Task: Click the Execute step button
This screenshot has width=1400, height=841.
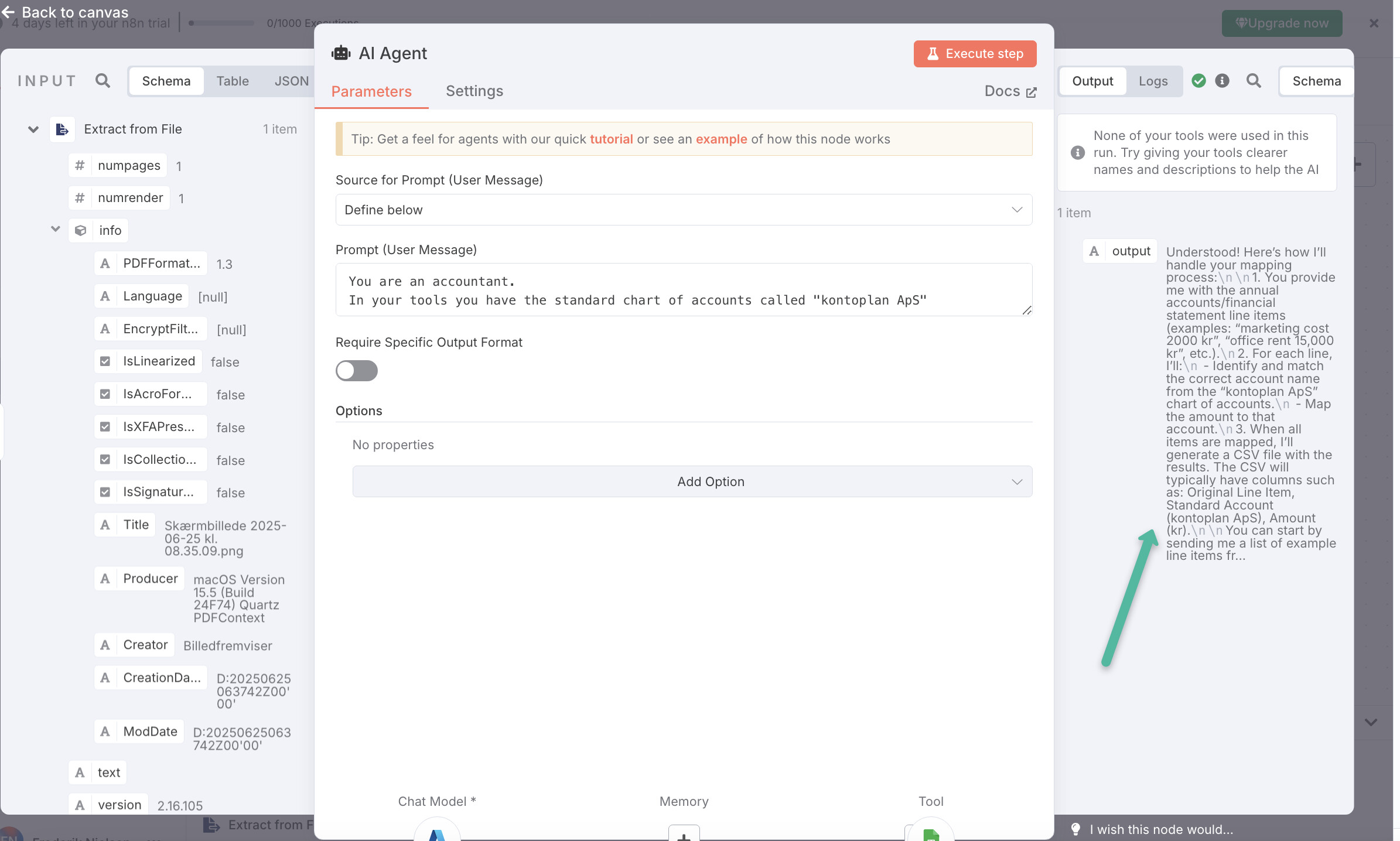Action: click(975, 54)
